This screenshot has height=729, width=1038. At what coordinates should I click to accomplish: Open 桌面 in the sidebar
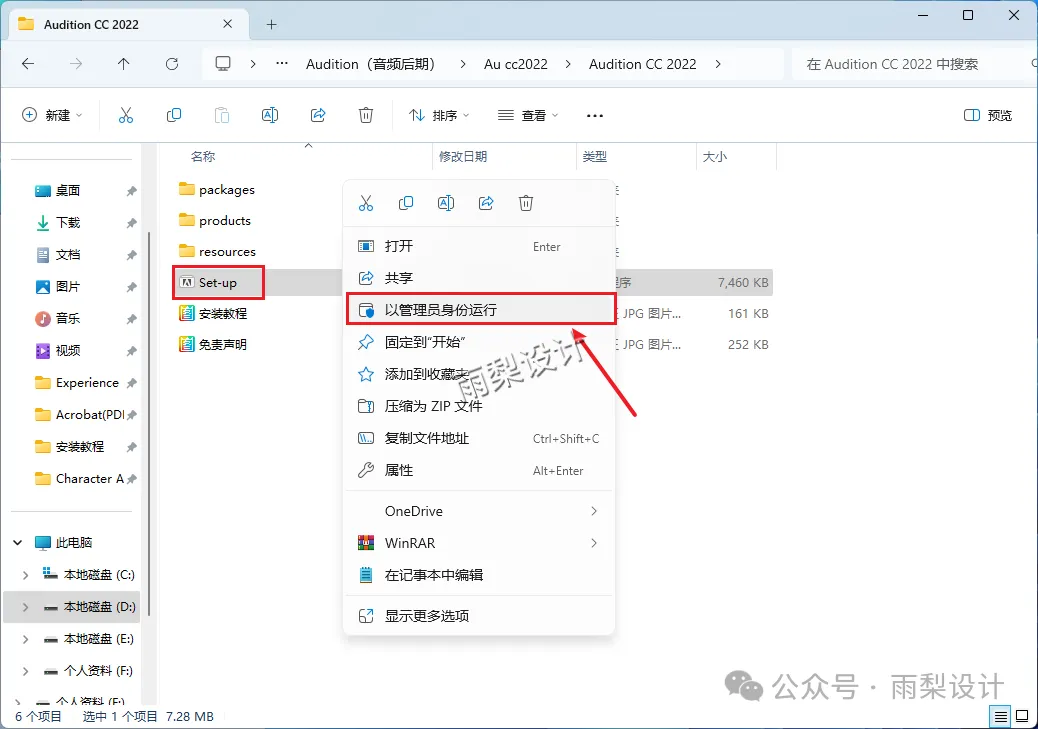pos(58,191)
